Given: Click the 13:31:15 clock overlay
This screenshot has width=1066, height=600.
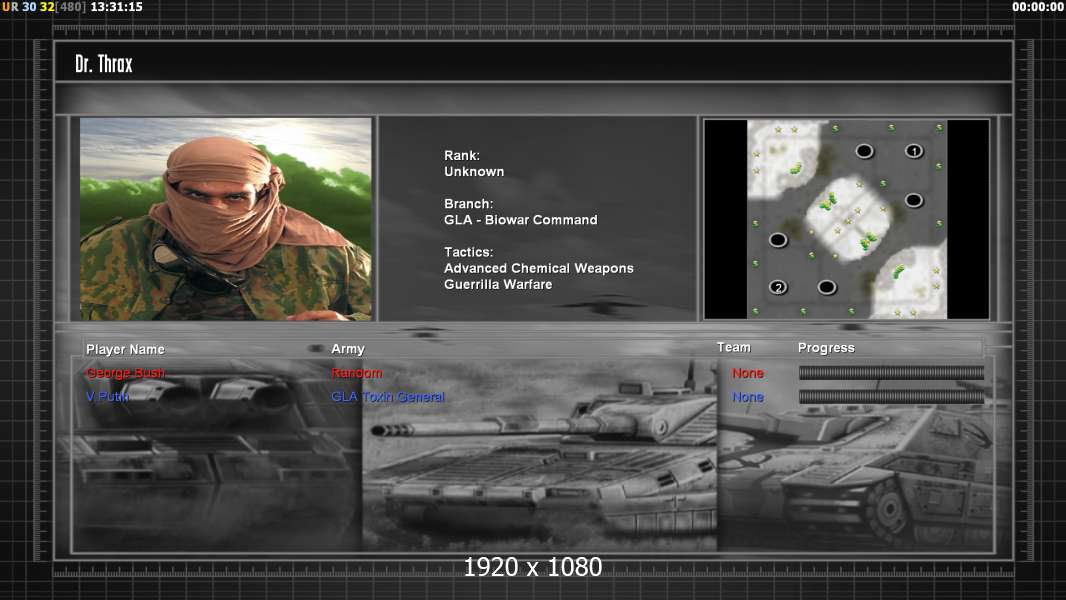Looking at the screenshot, I should click(x=116, y=7).
